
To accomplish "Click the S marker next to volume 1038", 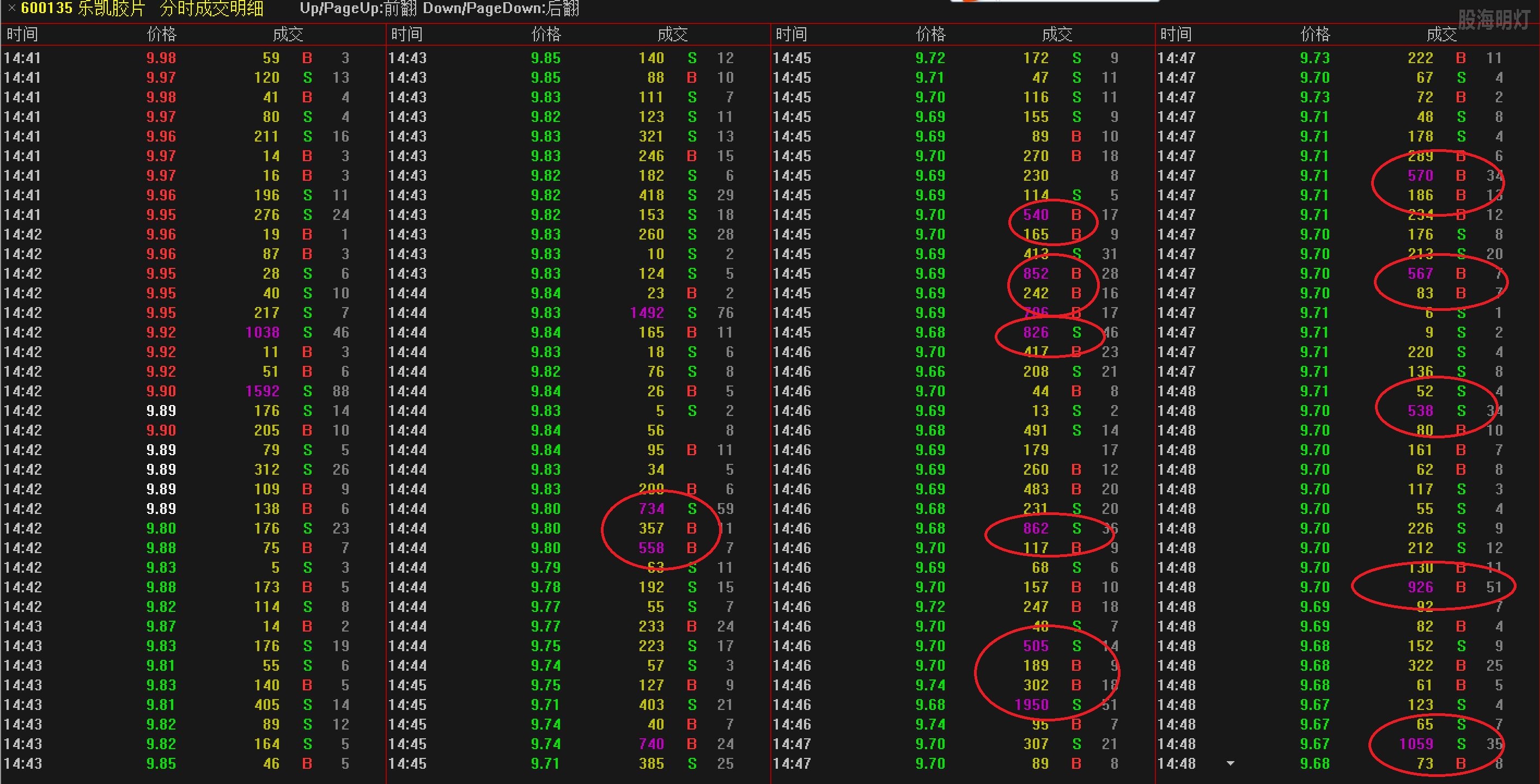I will pyautogui.click(x=307, y=332).
